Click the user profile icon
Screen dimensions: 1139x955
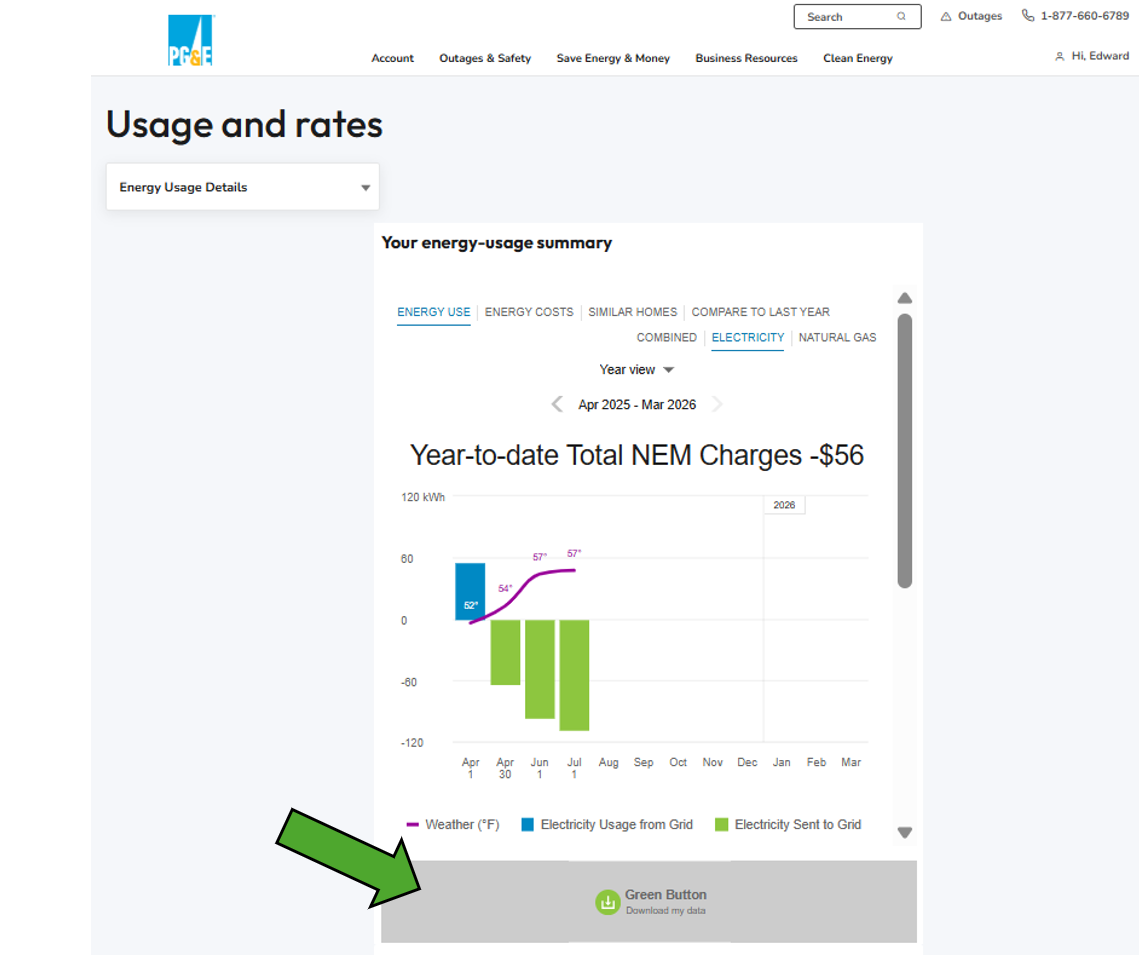(1059, 56)
